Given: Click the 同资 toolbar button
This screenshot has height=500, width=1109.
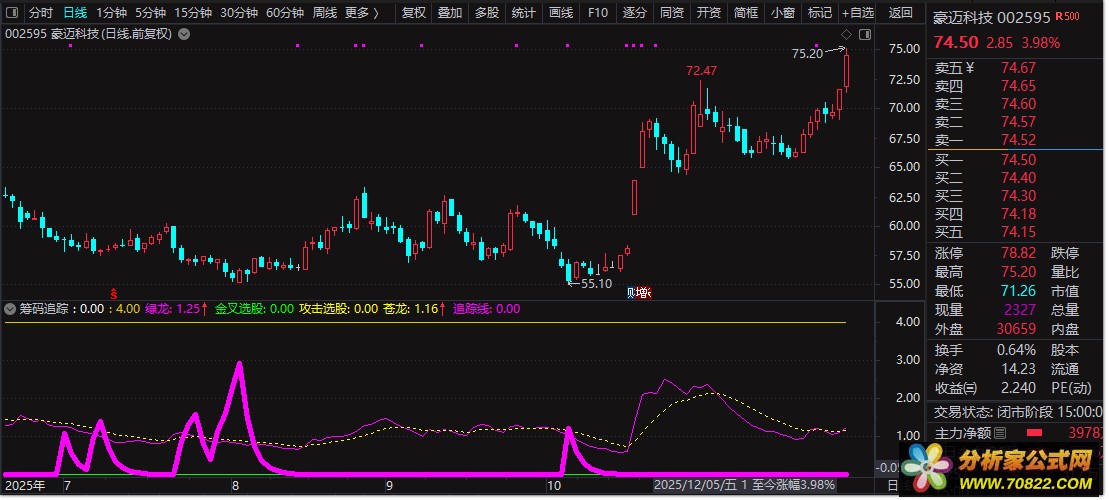Looking at the screenshot, I should tap(672, 13).
